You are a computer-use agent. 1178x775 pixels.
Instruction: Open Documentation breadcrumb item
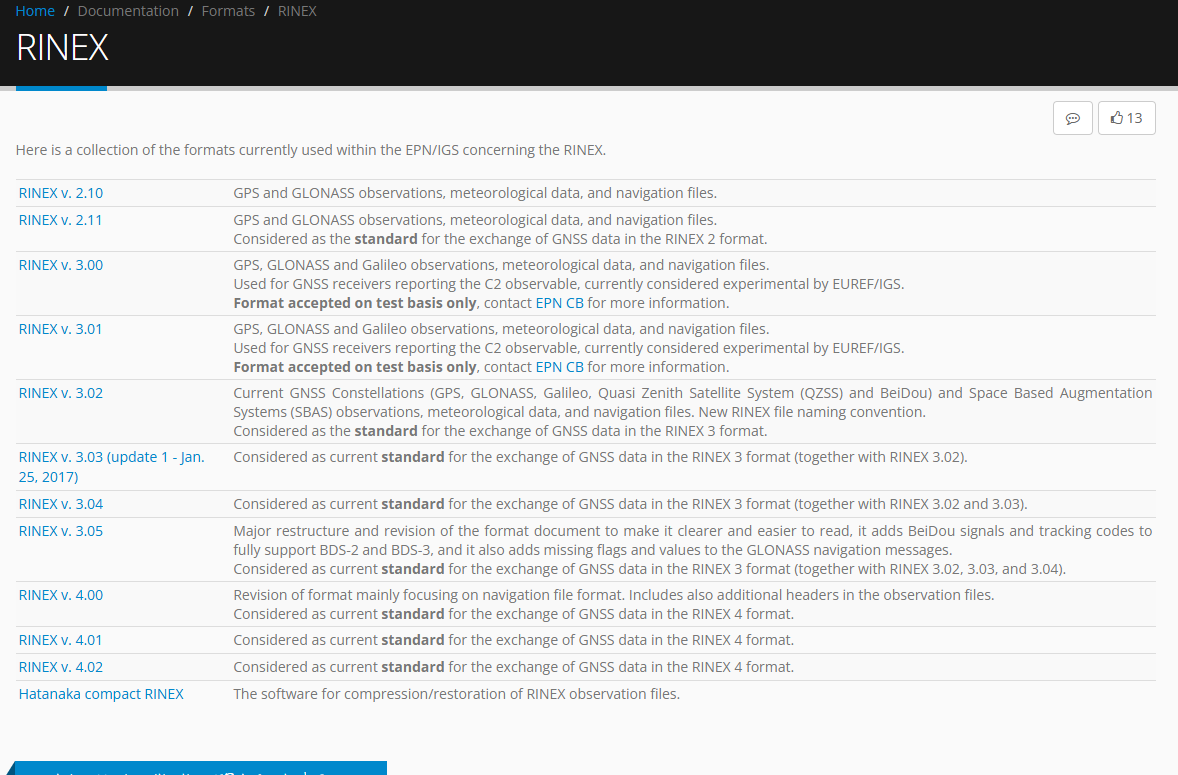coord(128,11)
